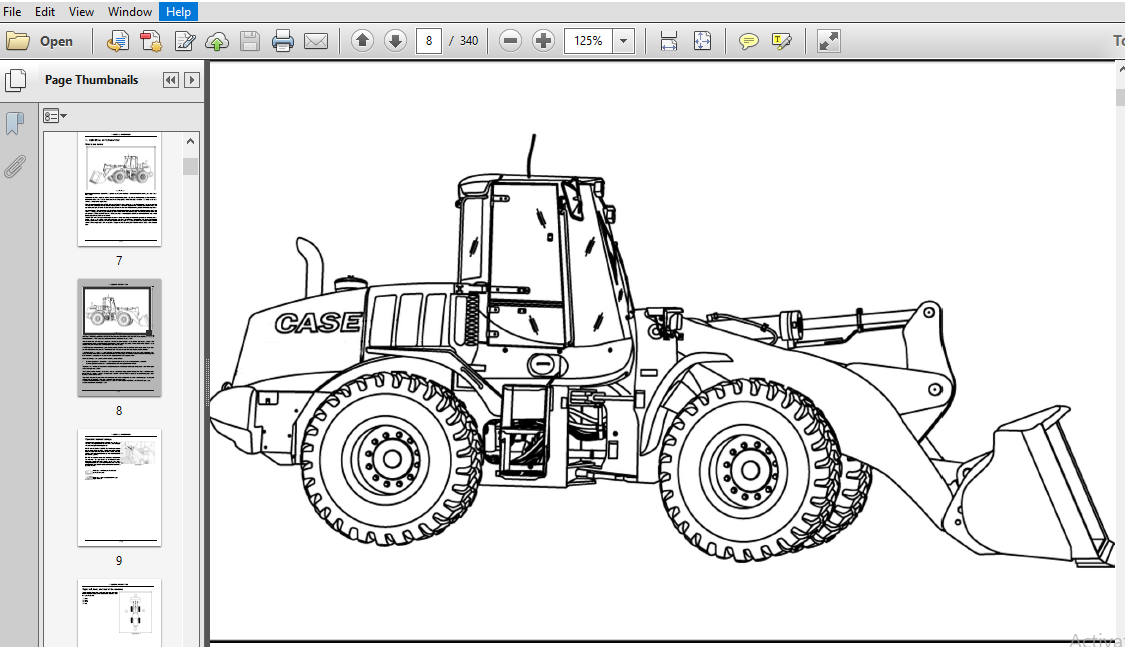Click the thumbnail scrollbar up arrow
Screen dimensions: 1125x647
click(x=190, y=141)
